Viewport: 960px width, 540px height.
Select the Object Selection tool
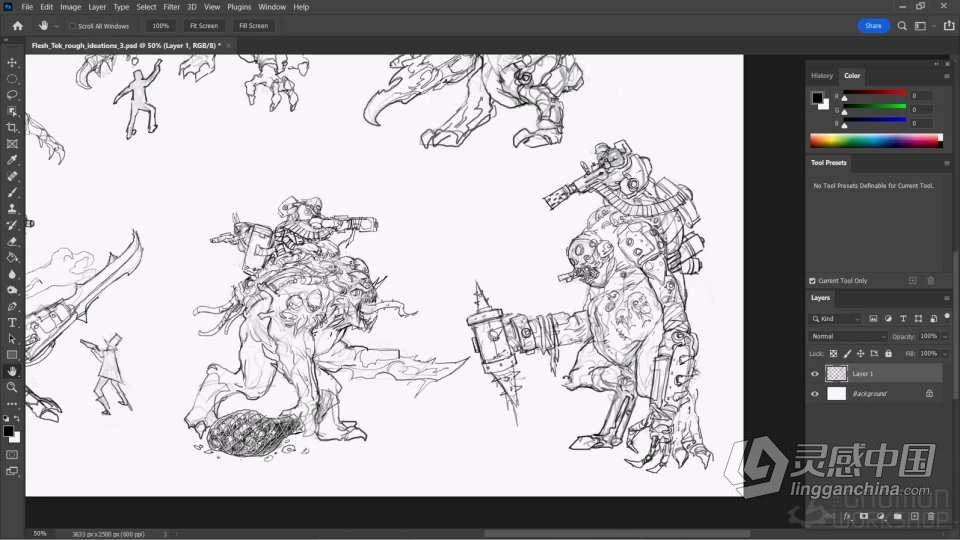12,111
